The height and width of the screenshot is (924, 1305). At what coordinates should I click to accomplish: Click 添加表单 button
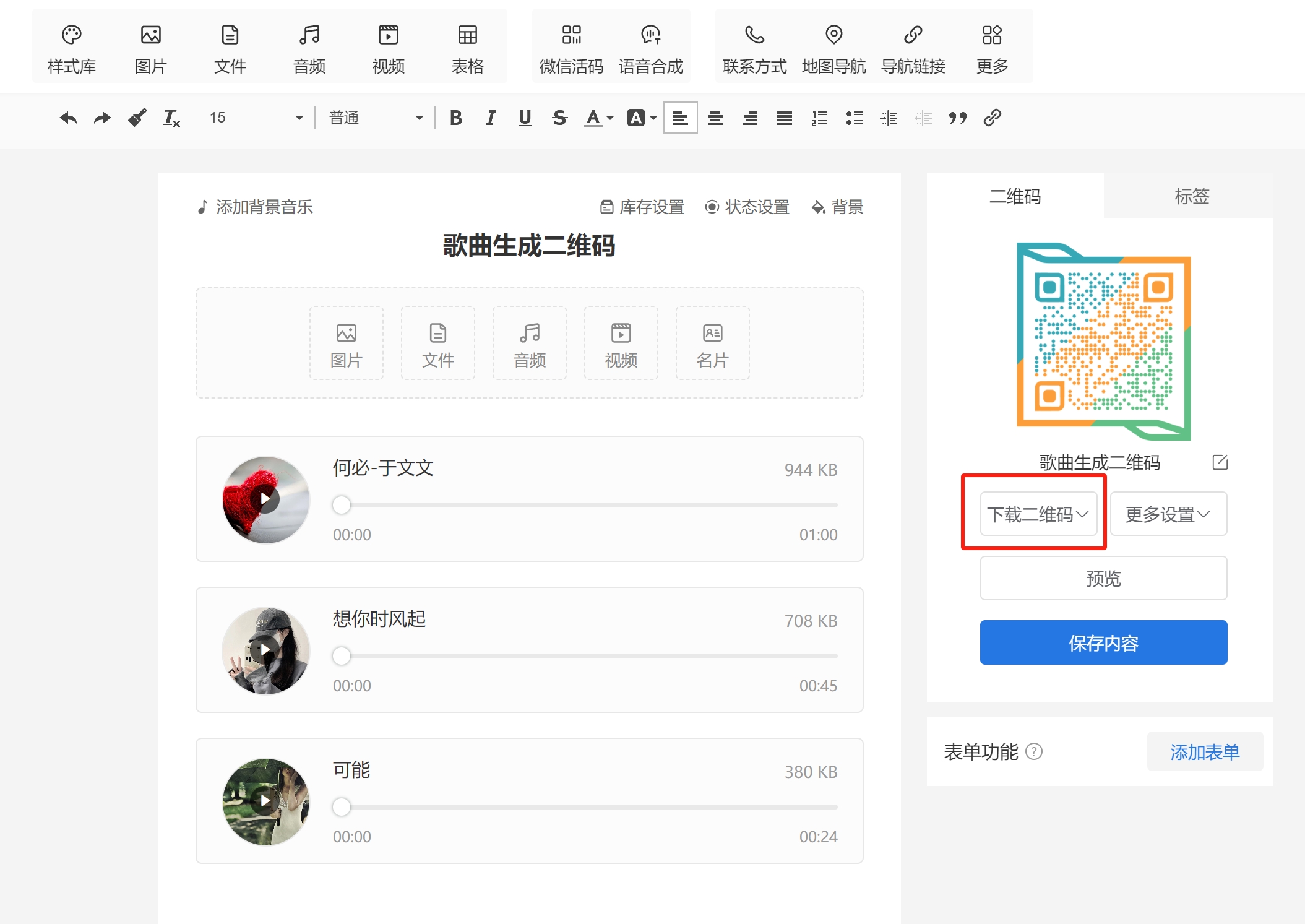point(1205,751)
